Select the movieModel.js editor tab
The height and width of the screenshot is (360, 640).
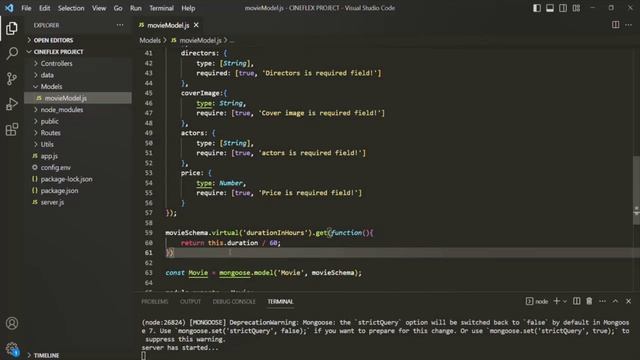pyautogui.click(x=168, y=25)
